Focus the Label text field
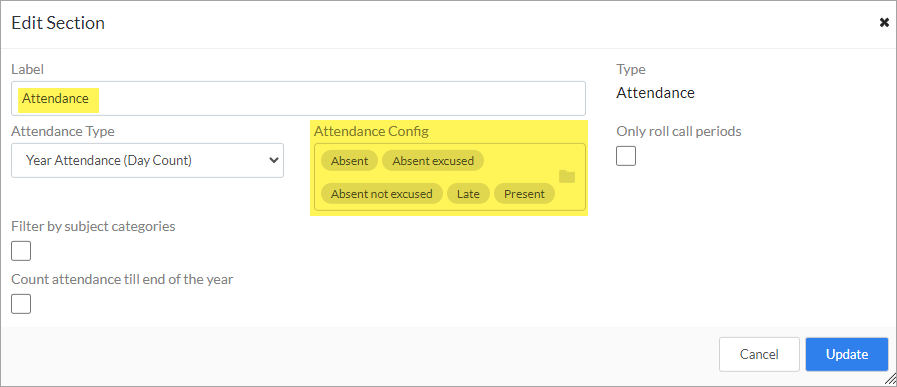Screen dimensions: 897x387 (299, 98)
